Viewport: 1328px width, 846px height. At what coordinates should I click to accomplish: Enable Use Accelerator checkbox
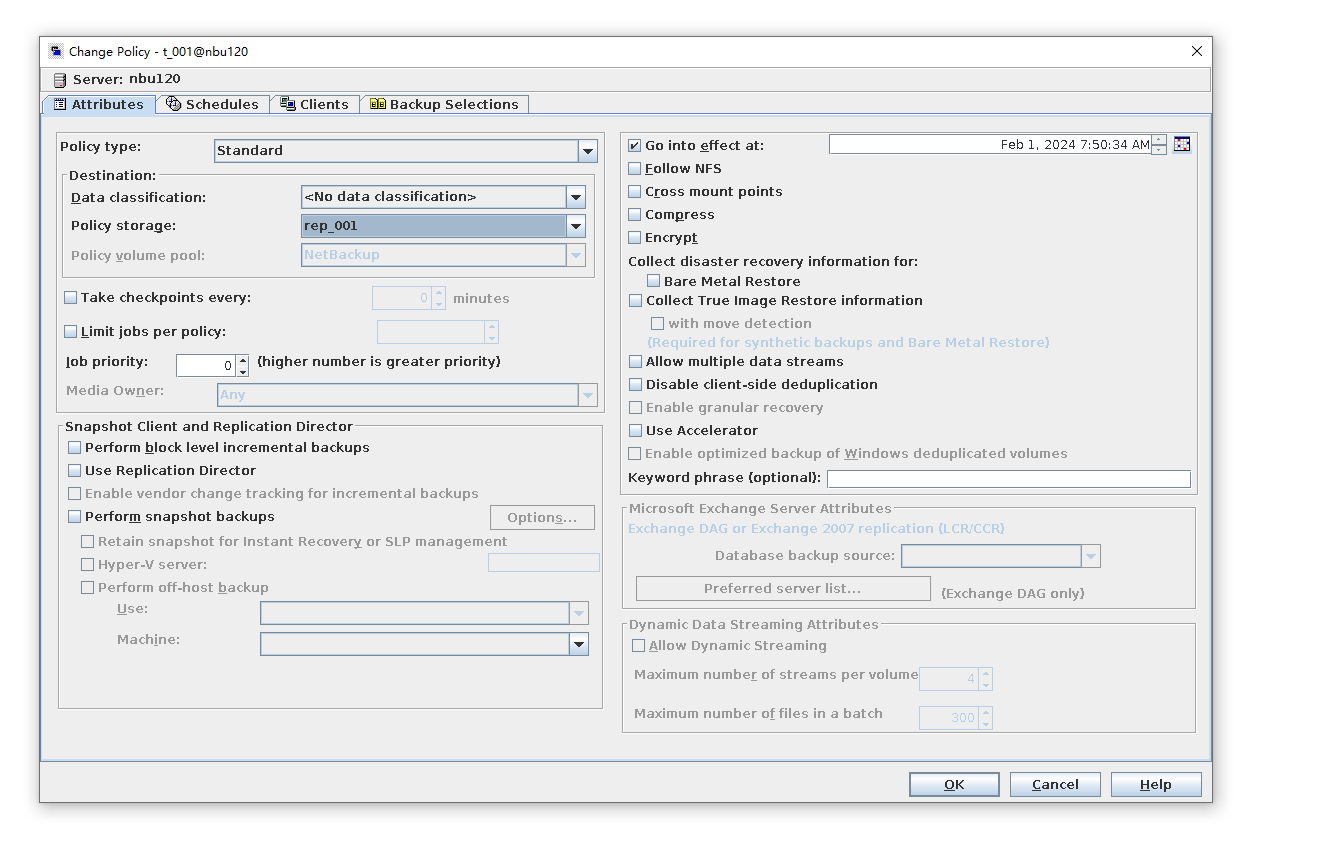[636, 431]
